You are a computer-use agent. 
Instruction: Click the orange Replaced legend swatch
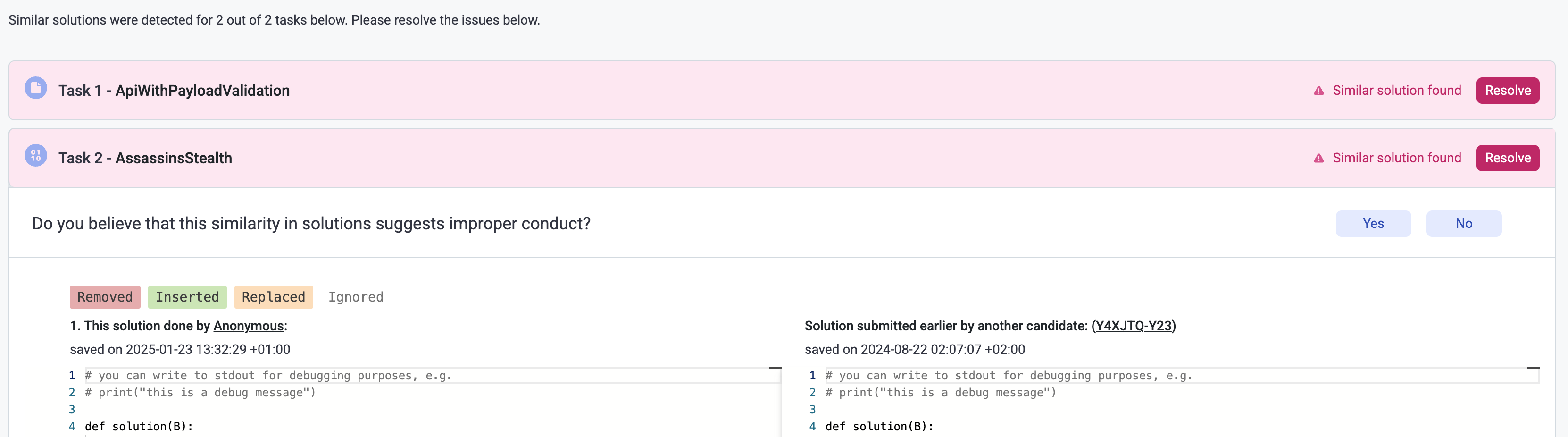coord(273,297)
